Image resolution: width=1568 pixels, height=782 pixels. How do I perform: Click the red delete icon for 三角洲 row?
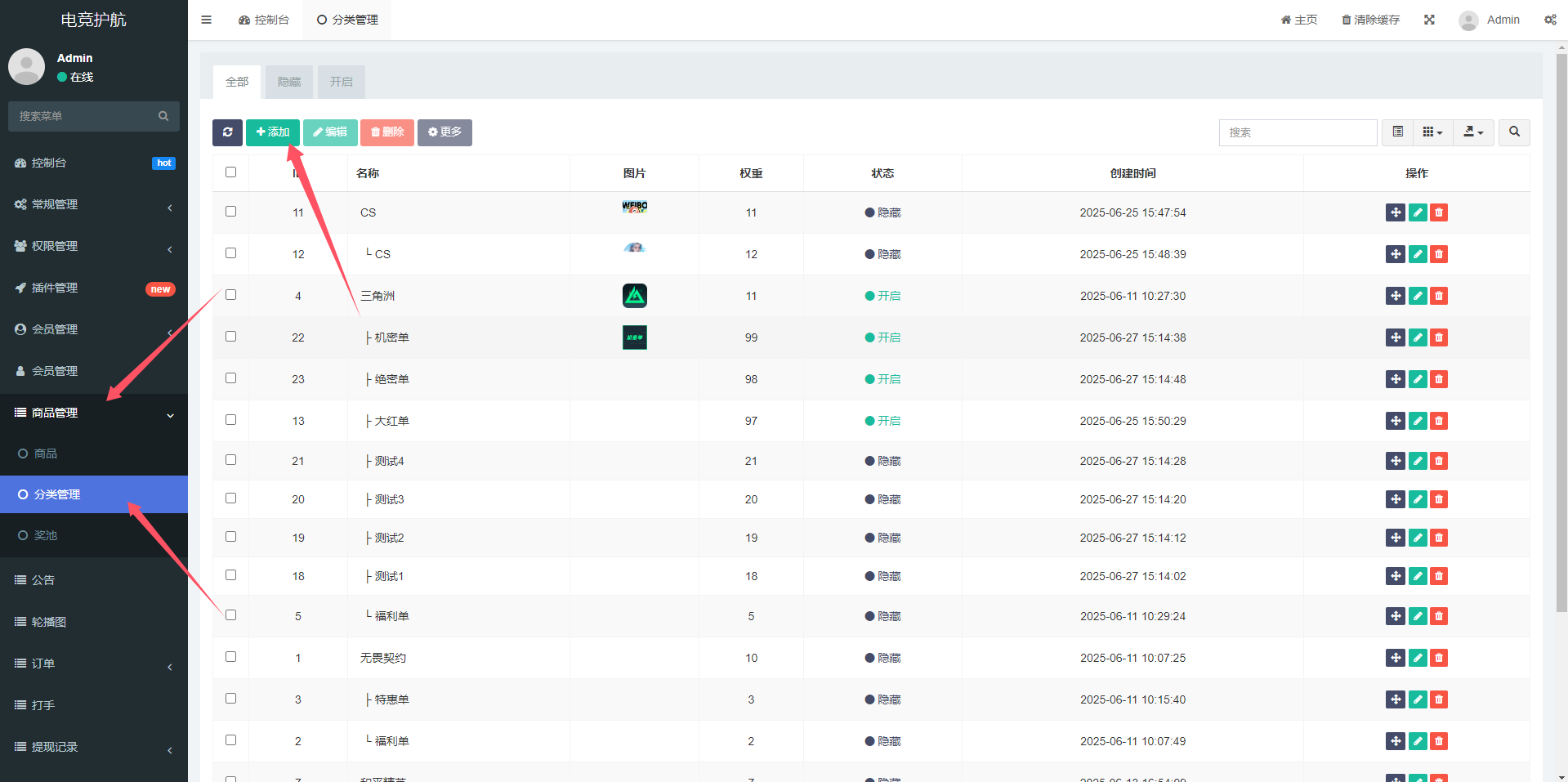click(1439, 296)
